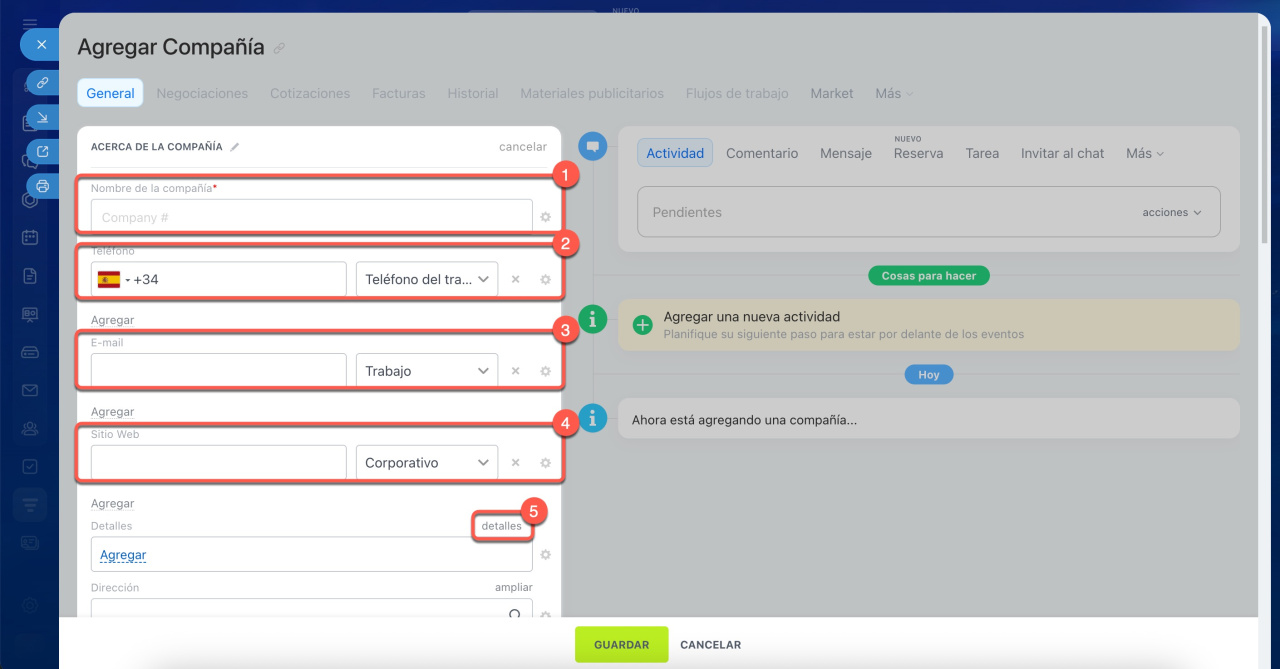This screenshot has height=669, width=1280.
Task: Click pencil icon beside Acerca de la compañía
Action: [235, 147]
